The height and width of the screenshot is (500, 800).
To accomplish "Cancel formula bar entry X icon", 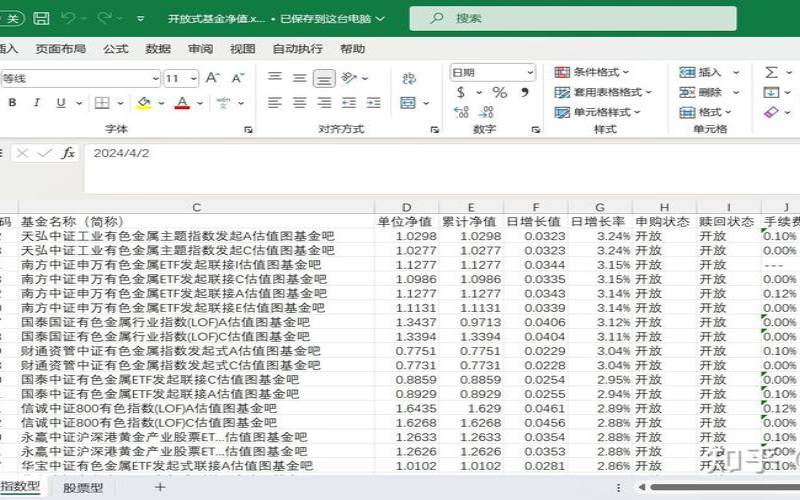I will [22, 153].
